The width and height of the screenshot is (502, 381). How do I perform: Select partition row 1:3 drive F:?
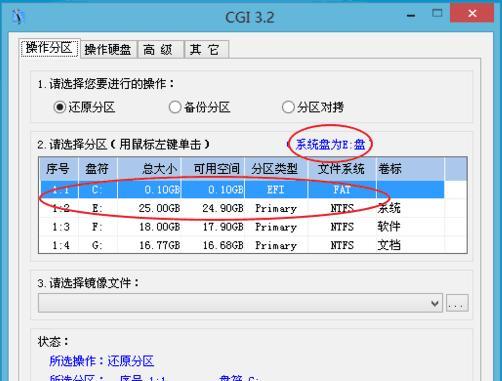click(x=242, y=227)
